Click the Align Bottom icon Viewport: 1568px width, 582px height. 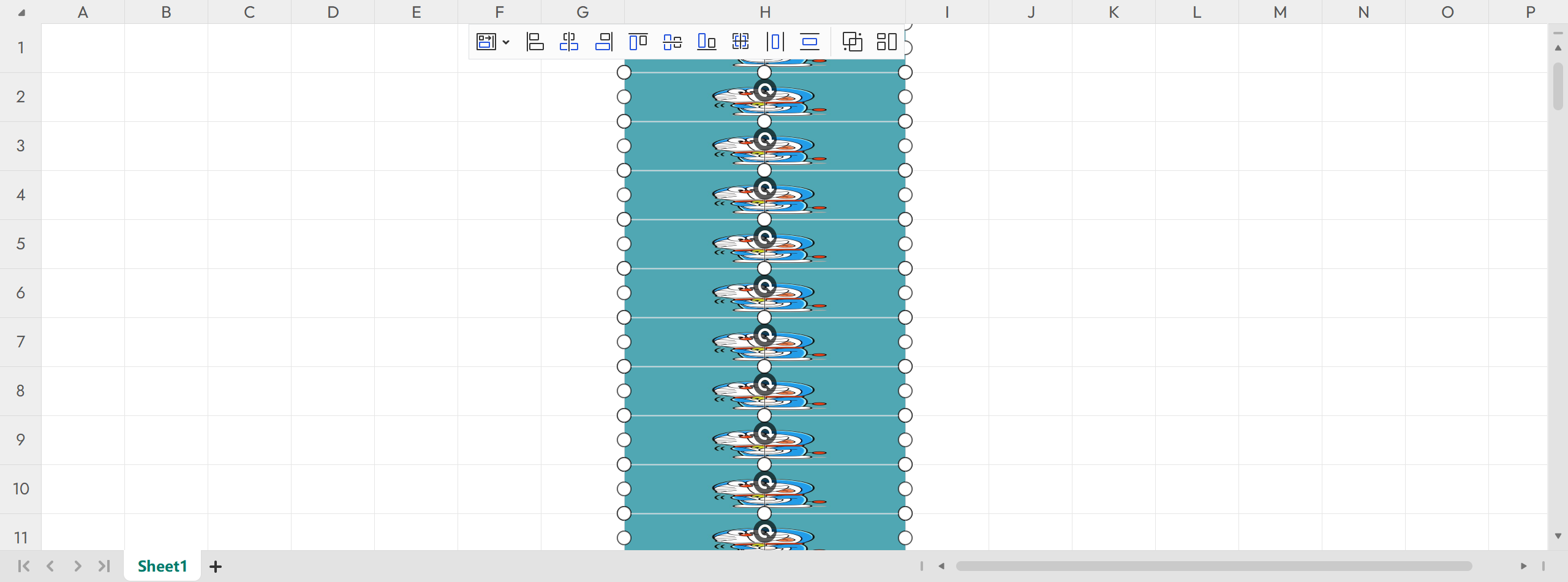[x=706, y=42]
